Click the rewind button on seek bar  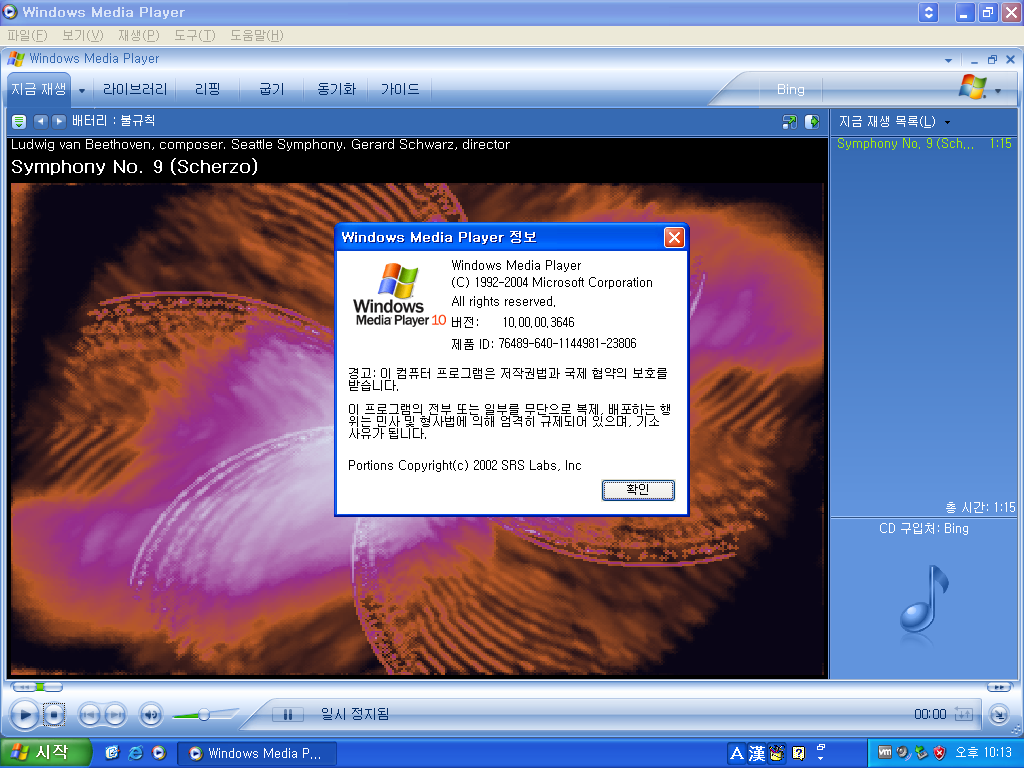tap(23, 687)
